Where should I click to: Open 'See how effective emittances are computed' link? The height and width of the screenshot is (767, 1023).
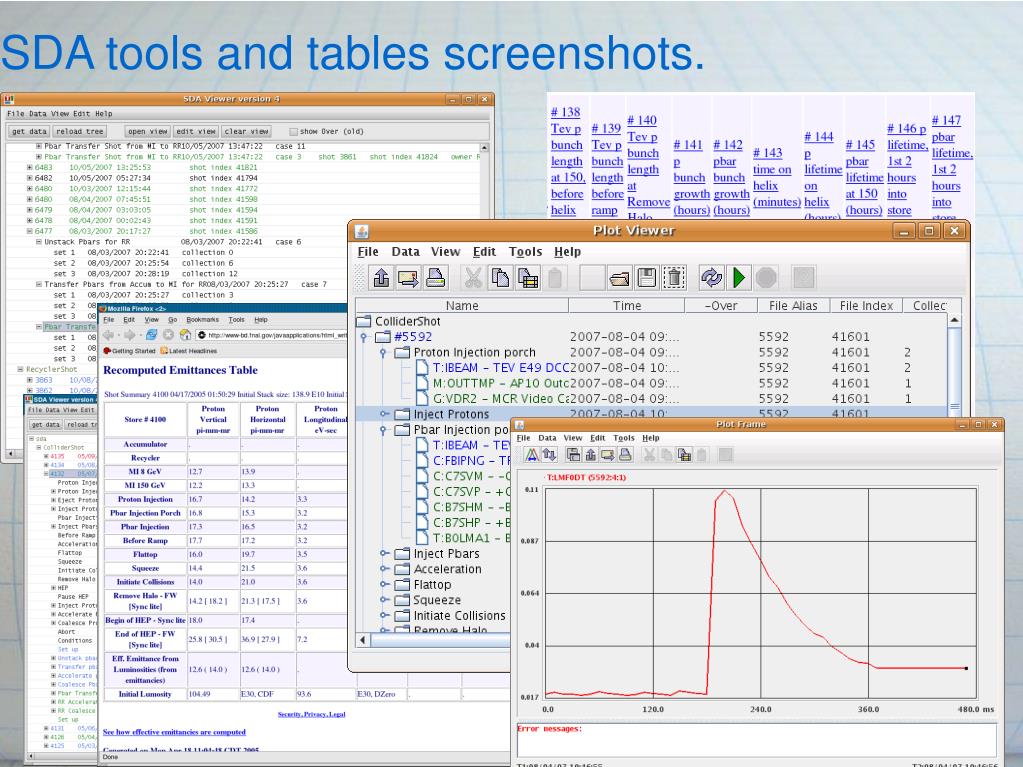(x=174, y=732)
